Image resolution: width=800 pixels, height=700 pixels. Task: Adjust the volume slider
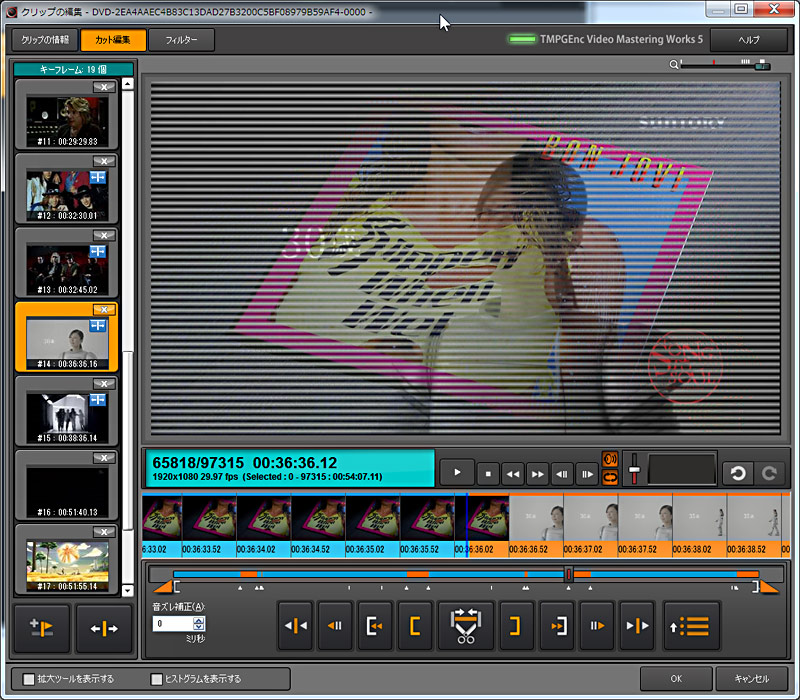634,470
